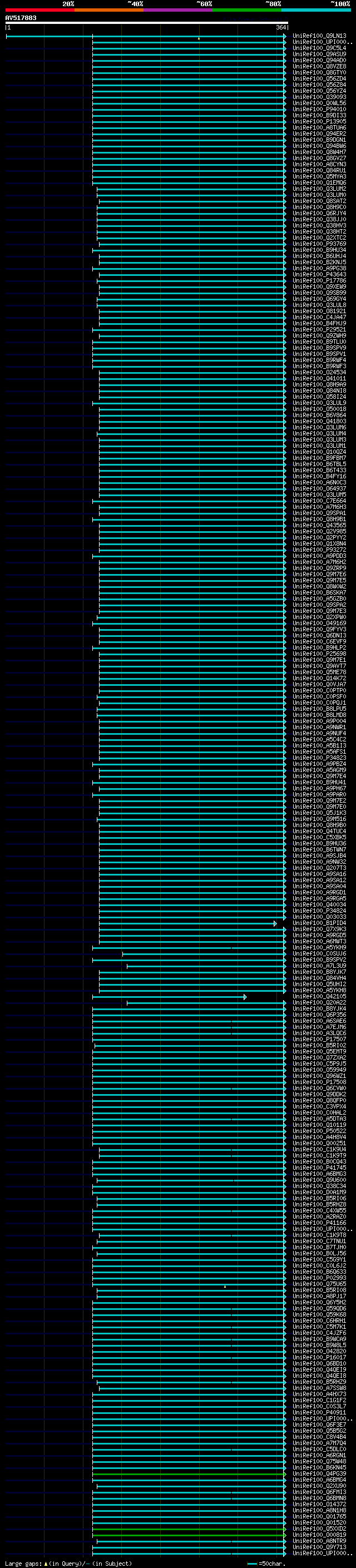Click the query end position 364
Screen dimensions: 356x1568
281,27
